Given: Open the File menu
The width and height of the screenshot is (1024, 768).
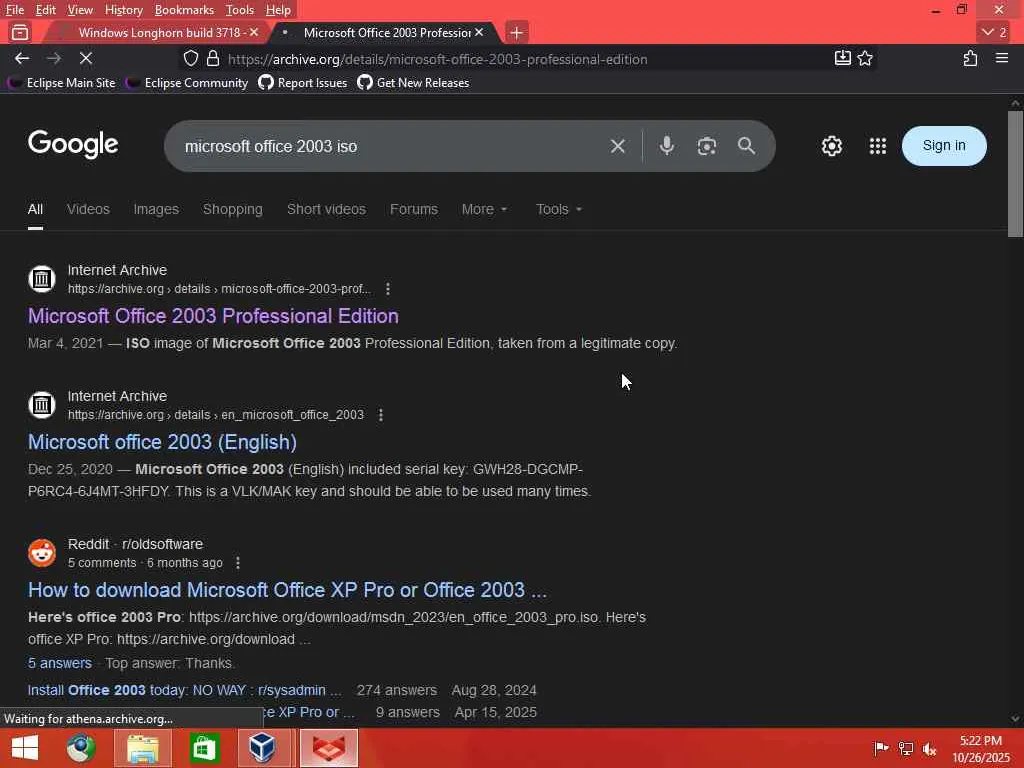Looking at the screenshot, I should [x=14, y=10].
